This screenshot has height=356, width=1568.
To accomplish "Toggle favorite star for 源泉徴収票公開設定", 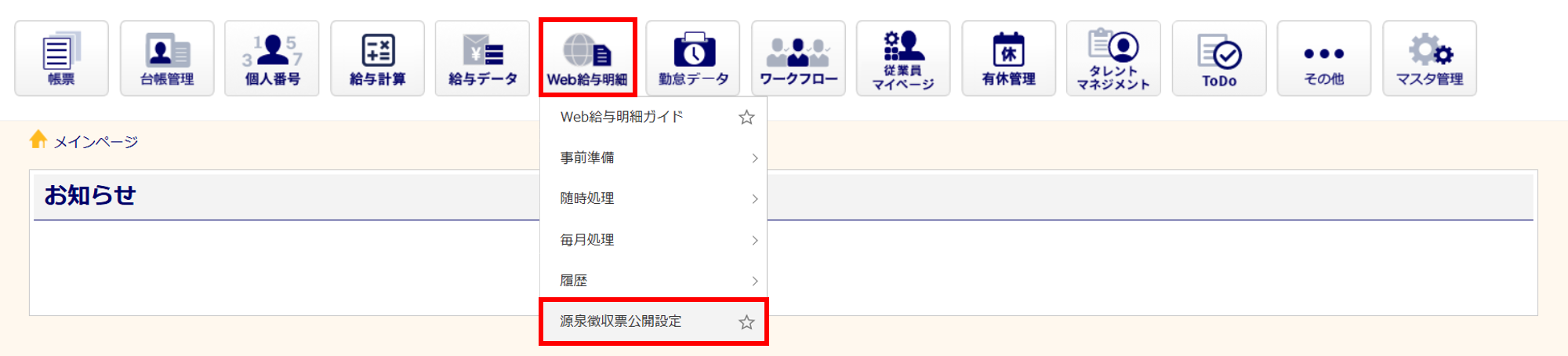I will (746, 322).
